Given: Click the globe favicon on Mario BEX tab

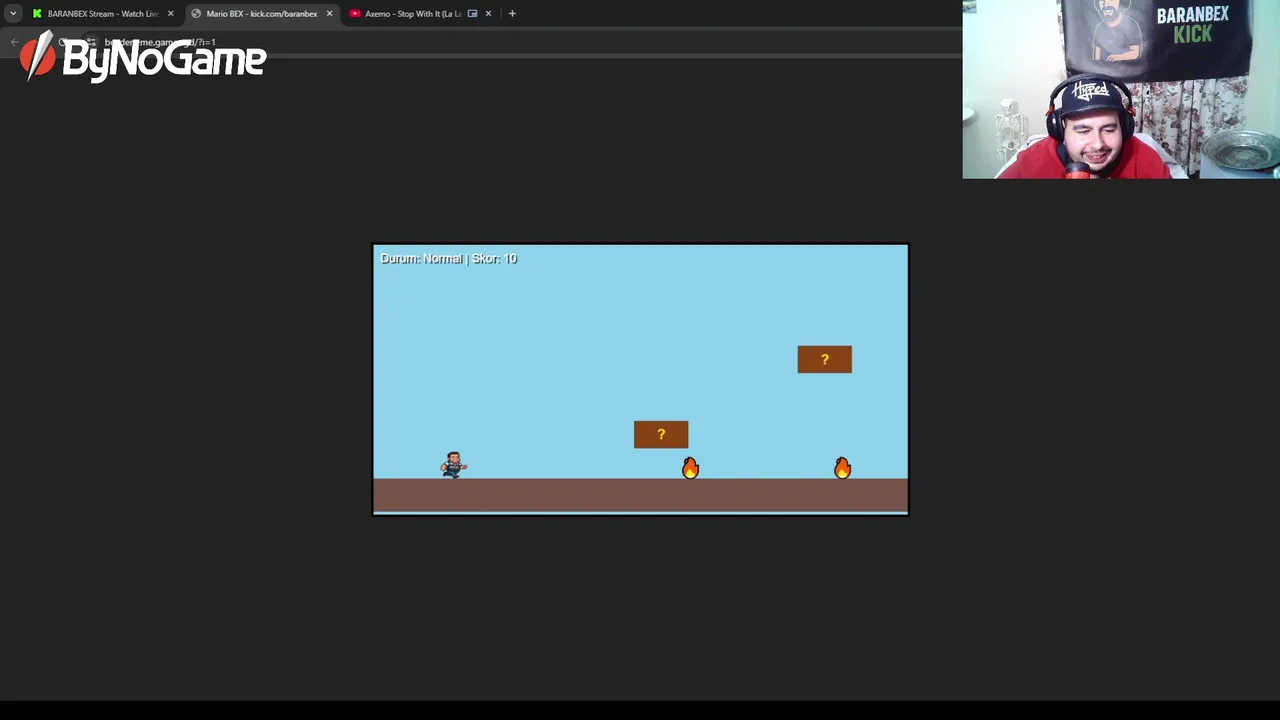Looking at the screenshot, I should (196, 14).
